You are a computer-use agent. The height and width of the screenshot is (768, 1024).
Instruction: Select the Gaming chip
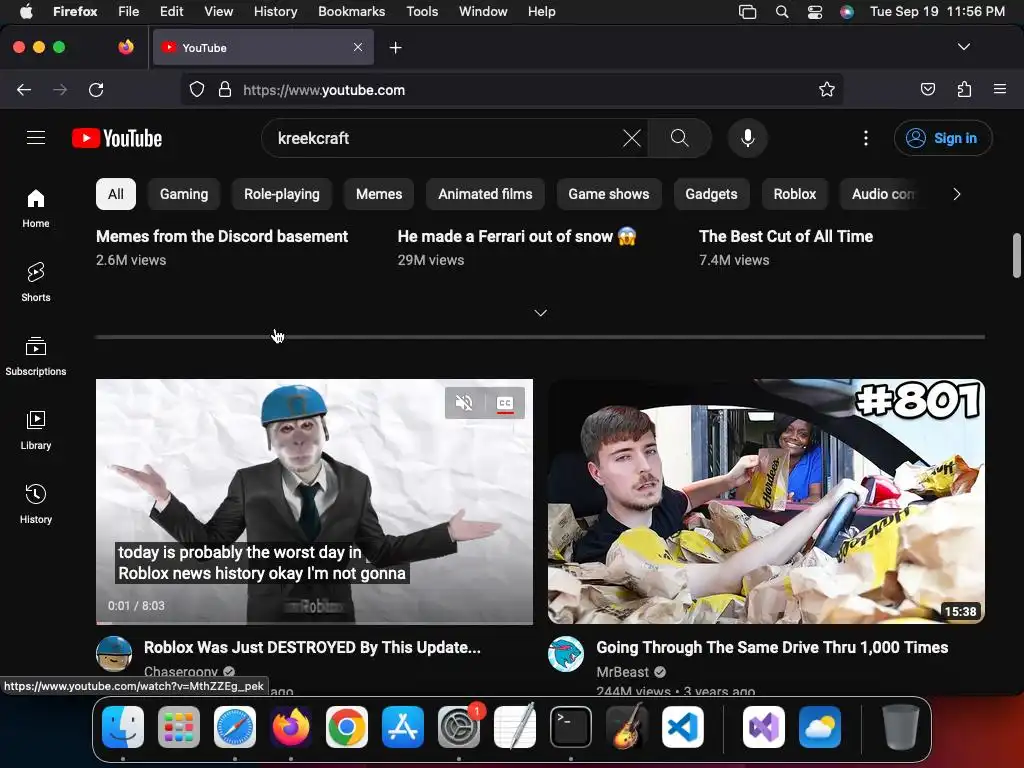click(x=184, y=194)
